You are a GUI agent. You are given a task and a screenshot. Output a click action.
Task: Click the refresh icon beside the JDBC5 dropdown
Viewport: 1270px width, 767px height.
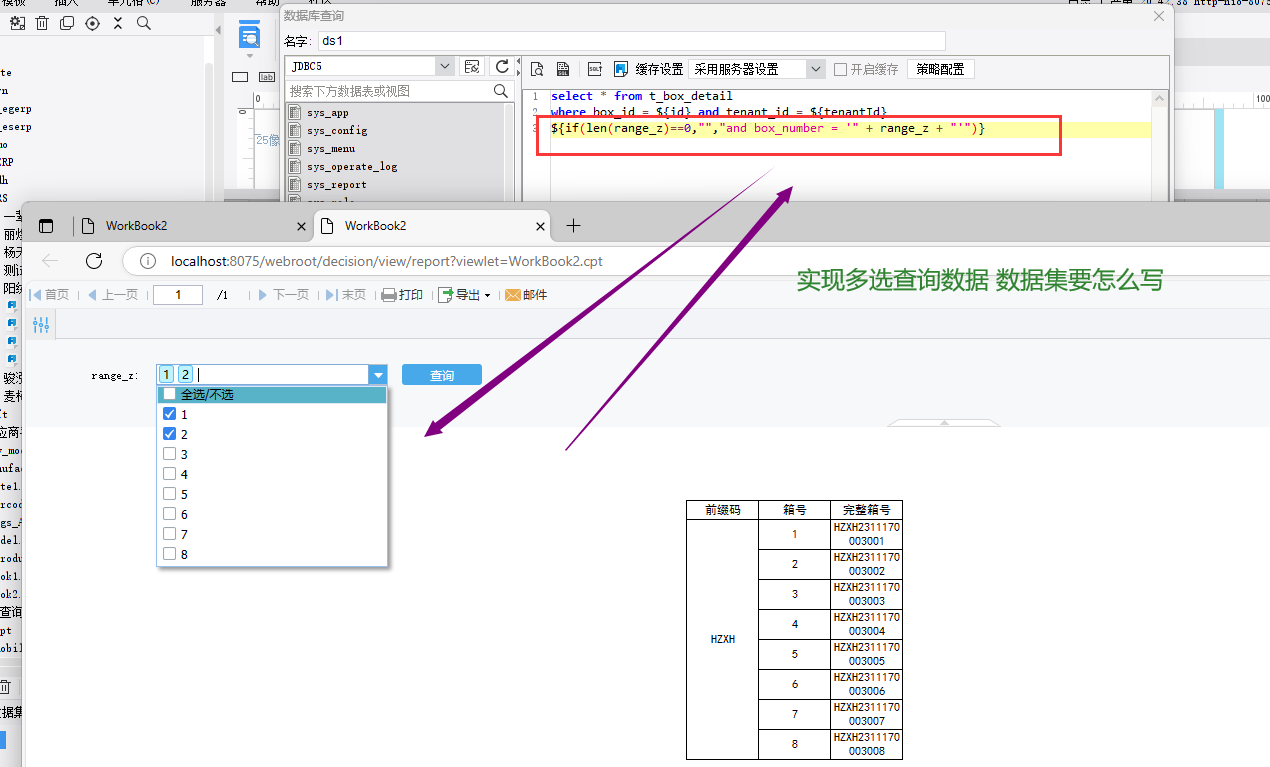point(503,67)
